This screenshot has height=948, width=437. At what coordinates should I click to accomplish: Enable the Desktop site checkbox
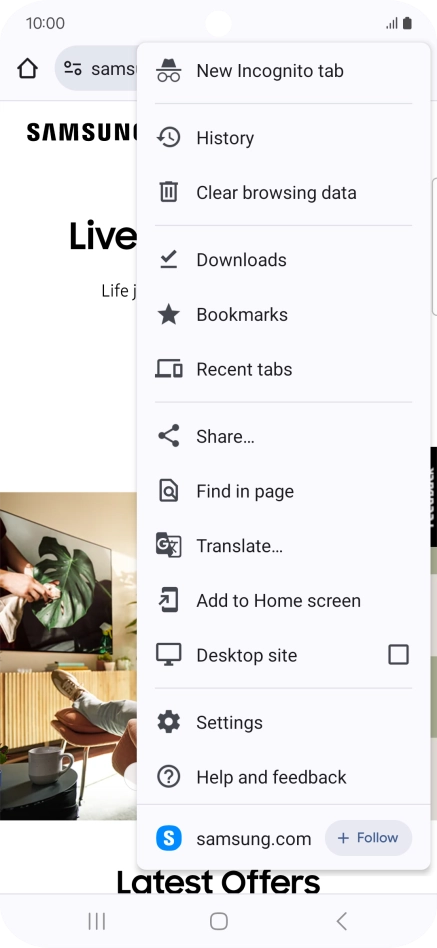[398, 655]
